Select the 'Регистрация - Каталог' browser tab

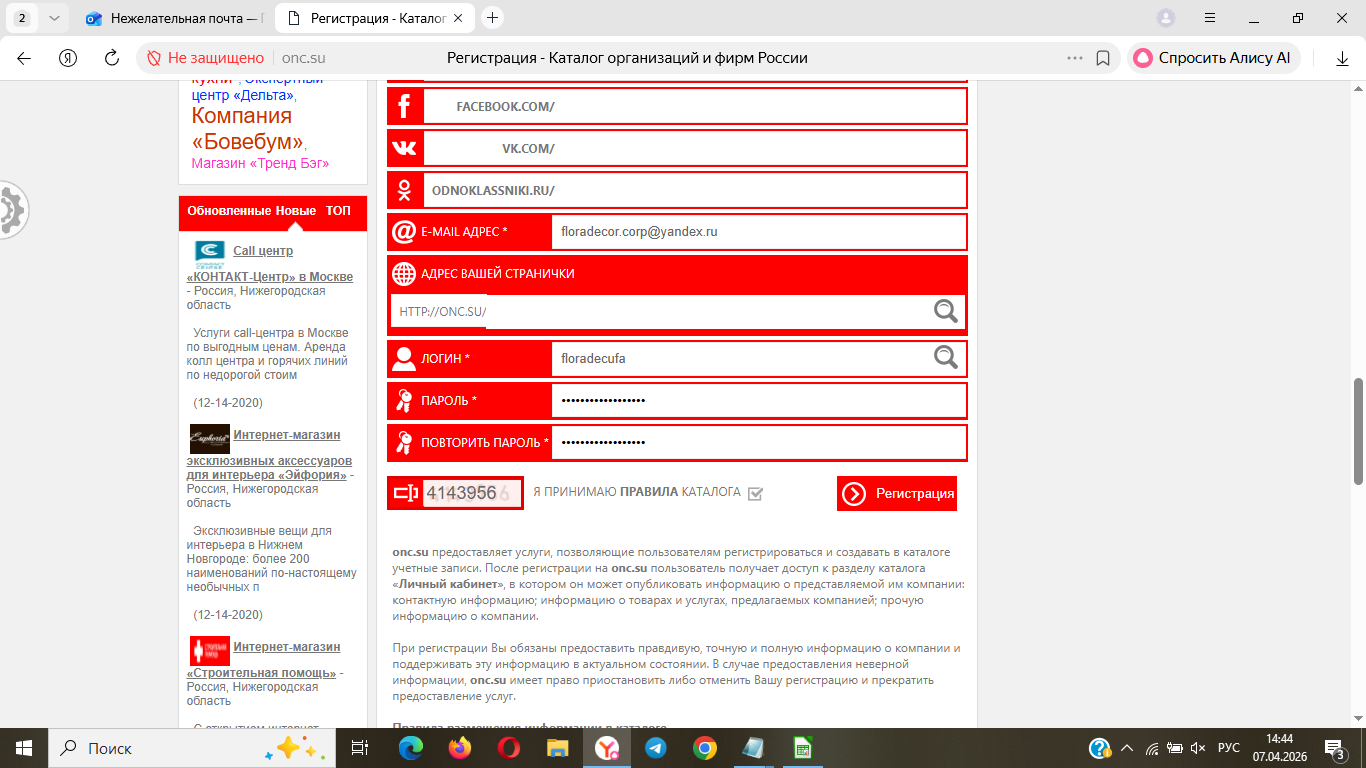pos(376,18)
